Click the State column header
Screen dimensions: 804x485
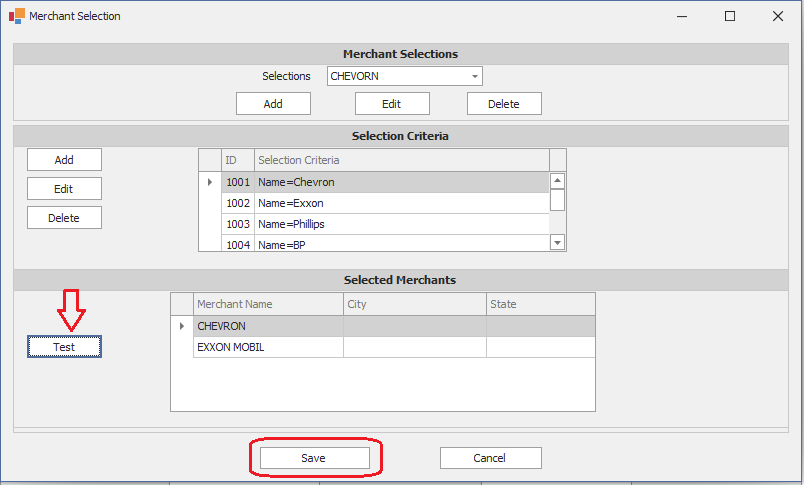pyautogui.click(x=540, y=304)
